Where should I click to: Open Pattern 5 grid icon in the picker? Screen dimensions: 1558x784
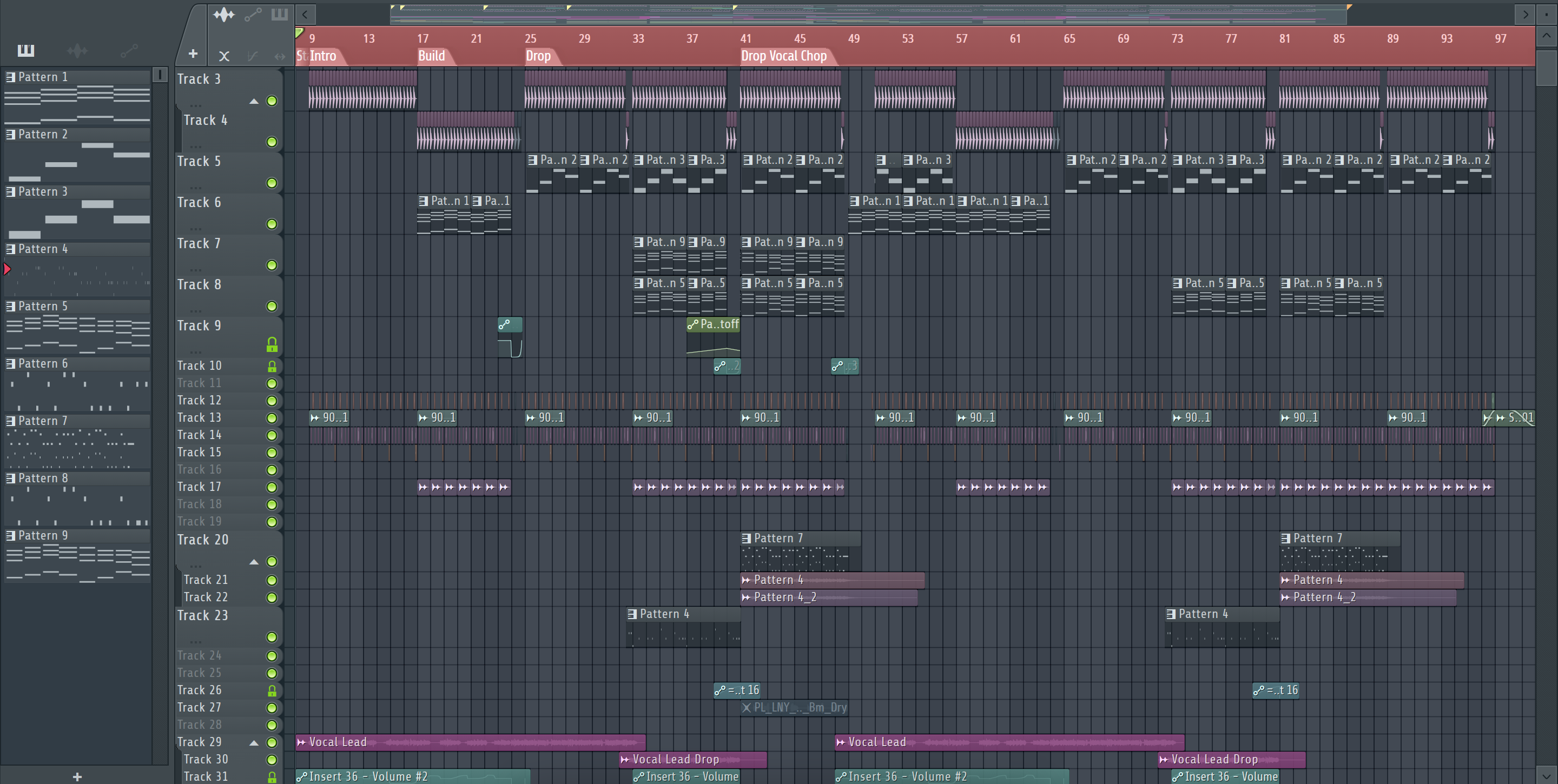click(10, 307)
